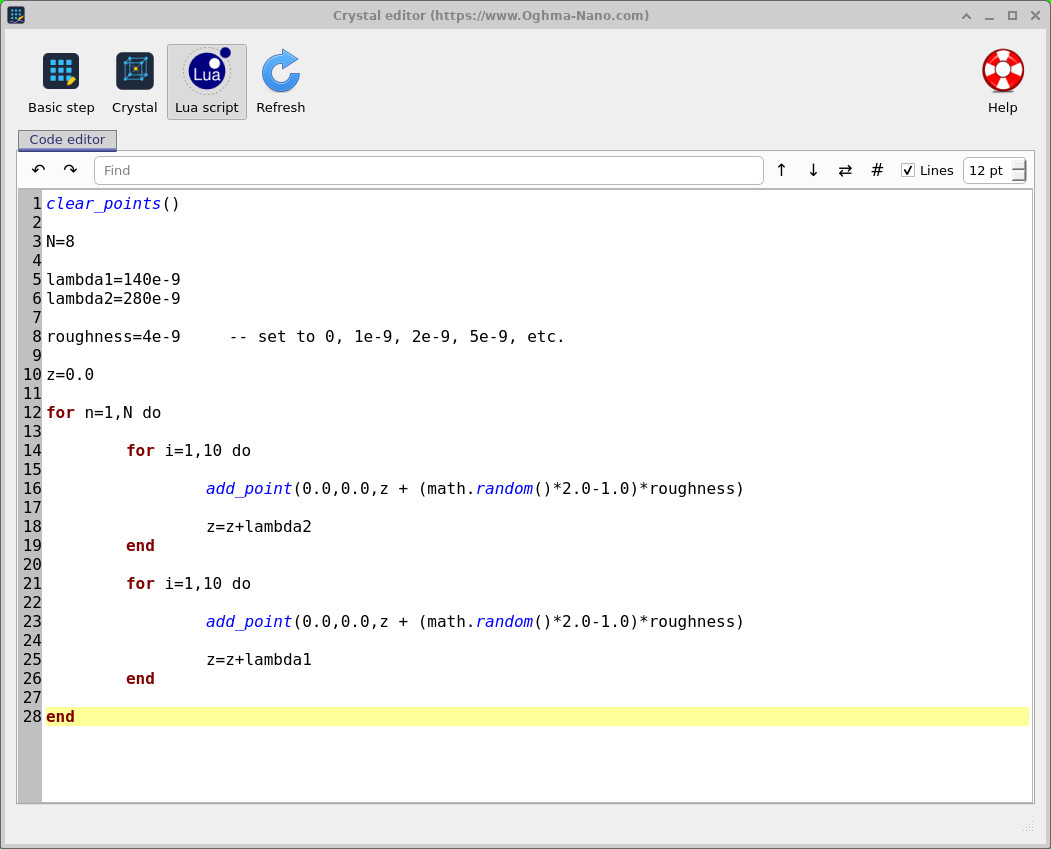This screenshot has width=1051, height=849.
Task: Click line number 12 in the gutter
Action: 32,413
